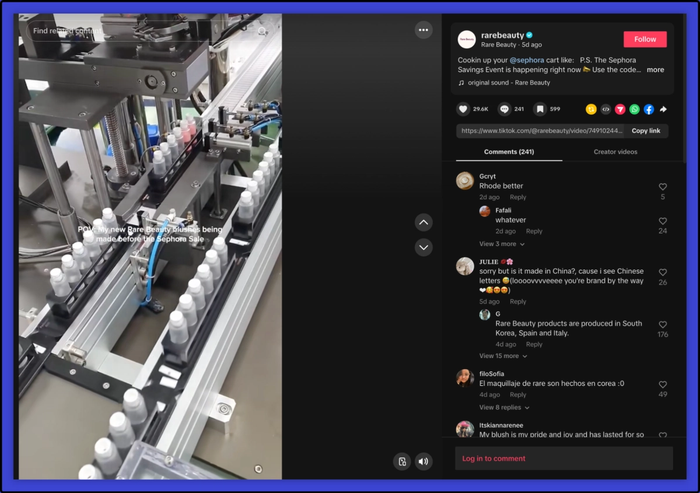Open the @sephora mention link
This screenshot has height=493, width=700.
click(527, 60)
